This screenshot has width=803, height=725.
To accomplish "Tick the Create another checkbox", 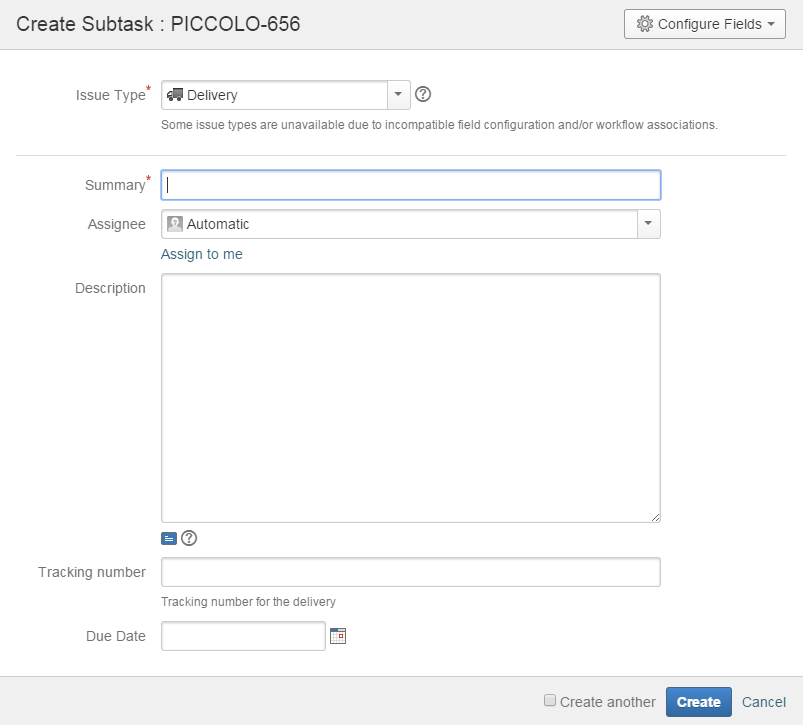I will tap(550, 701).
